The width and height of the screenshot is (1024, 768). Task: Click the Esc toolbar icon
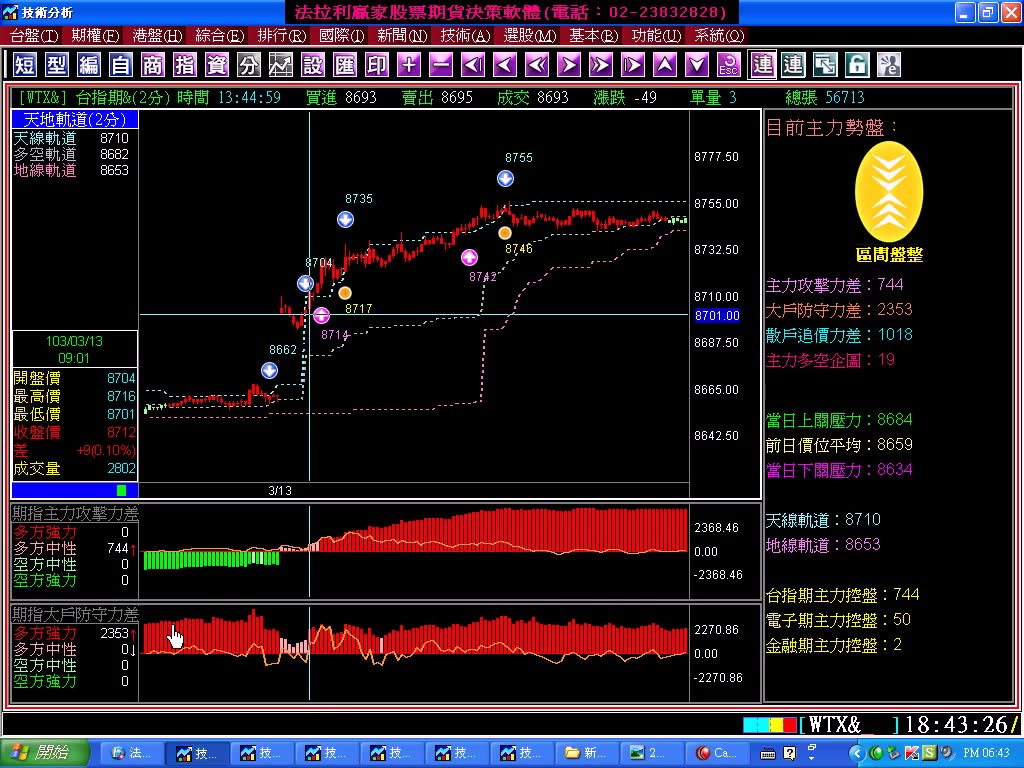[x=729, y=65]
